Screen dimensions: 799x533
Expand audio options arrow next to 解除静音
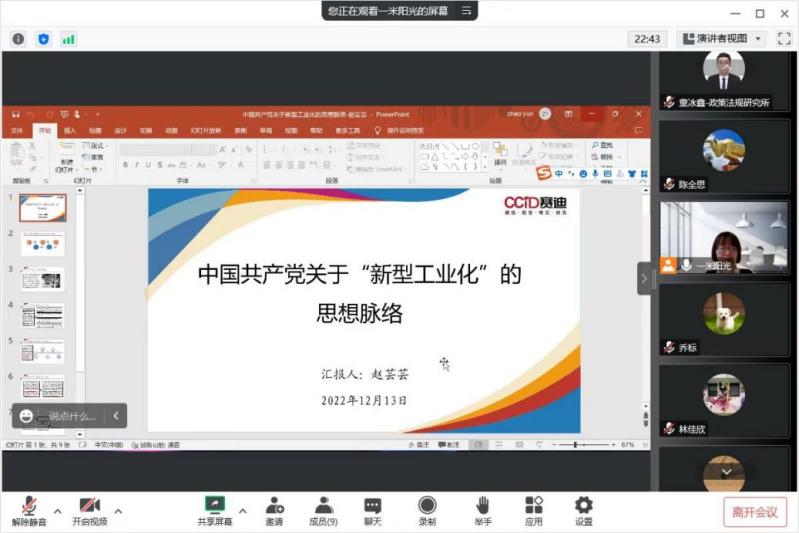57,510
